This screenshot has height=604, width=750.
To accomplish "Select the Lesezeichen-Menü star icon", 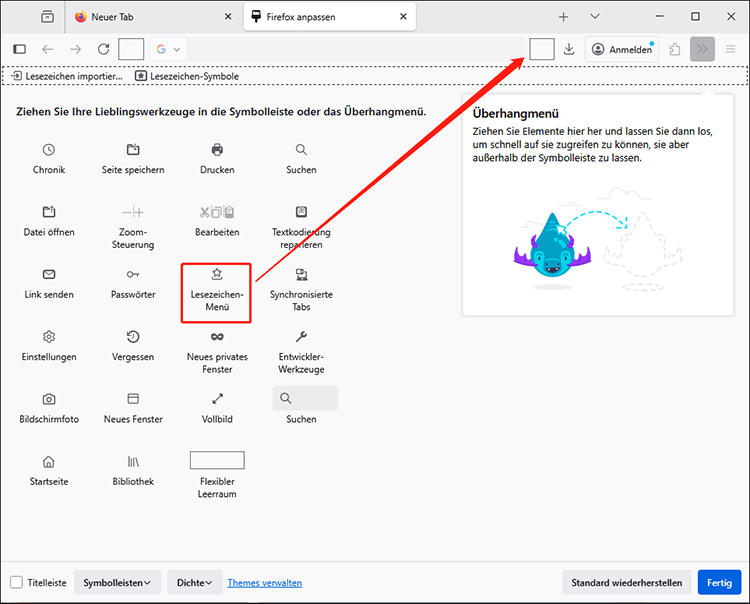I will (x=217, y=274).
